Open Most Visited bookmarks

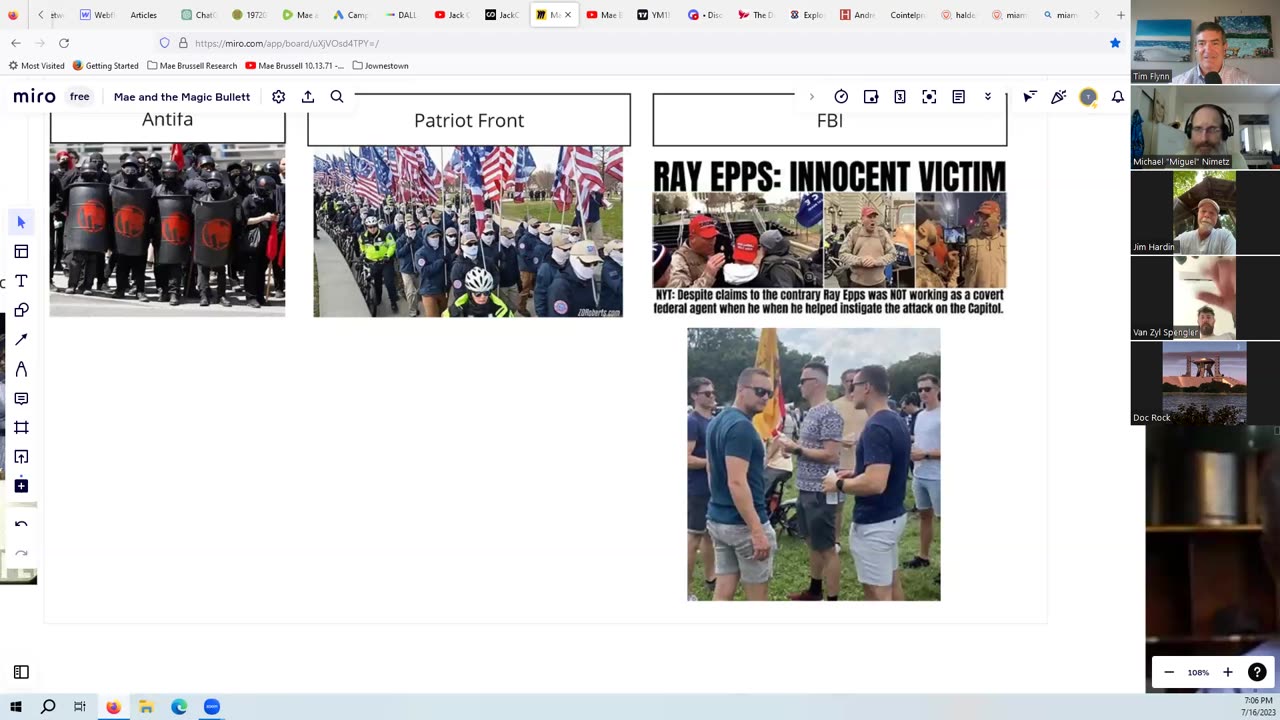pos(36,66)
